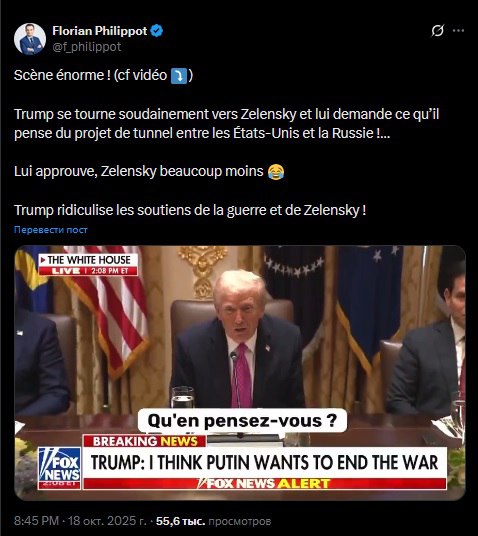Click The White House LIVE badge

click(88, 265)
